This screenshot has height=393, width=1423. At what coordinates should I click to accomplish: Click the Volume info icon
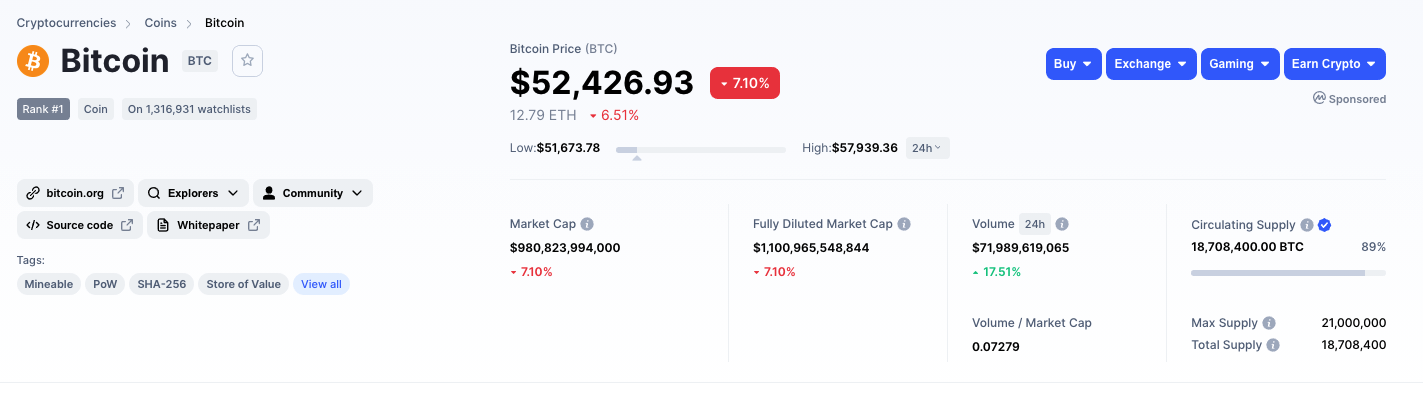[x=1062, y=224]
